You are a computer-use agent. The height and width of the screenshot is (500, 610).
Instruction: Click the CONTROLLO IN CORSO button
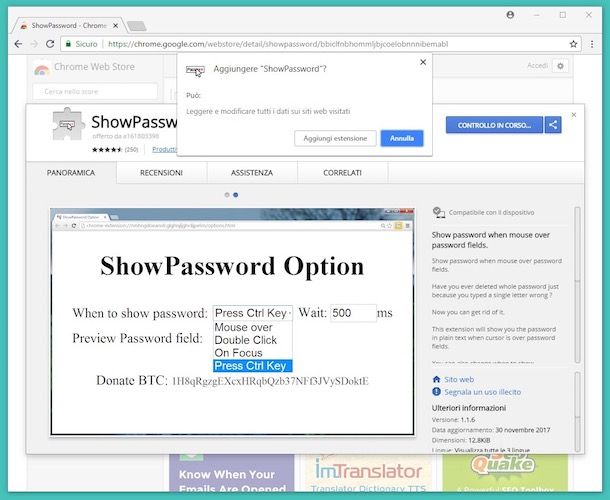pos(494,125)
